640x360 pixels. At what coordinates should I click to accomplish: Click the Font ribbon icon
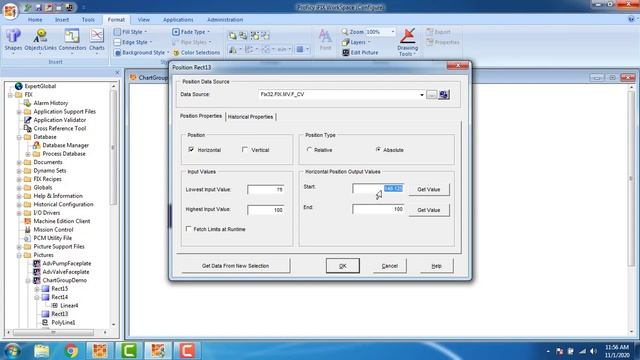click(x=325, y=40)
